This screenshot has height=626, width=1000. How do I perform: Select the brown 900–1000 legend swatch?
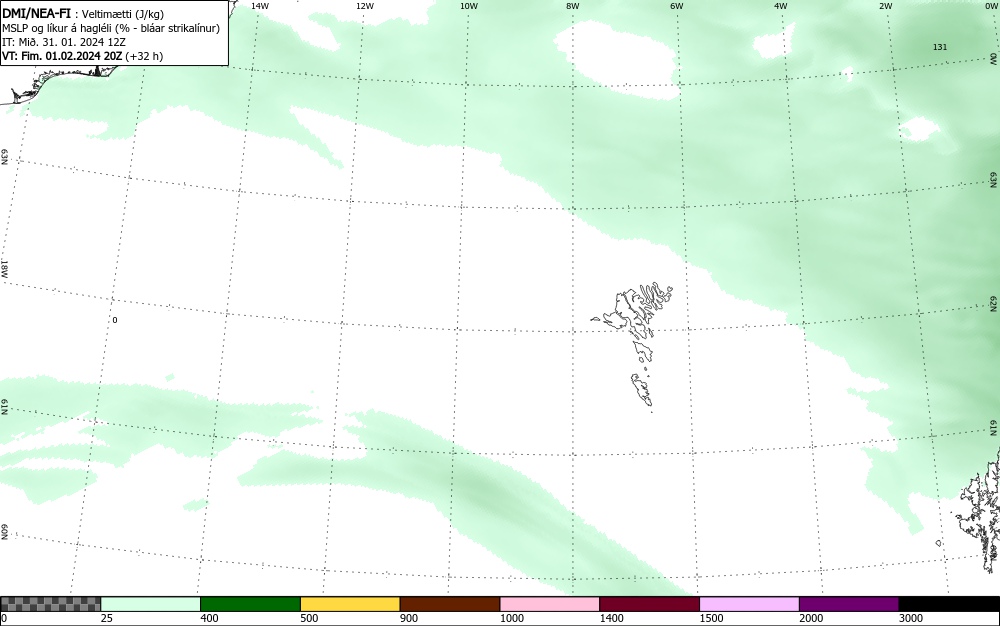click(450, 604)
